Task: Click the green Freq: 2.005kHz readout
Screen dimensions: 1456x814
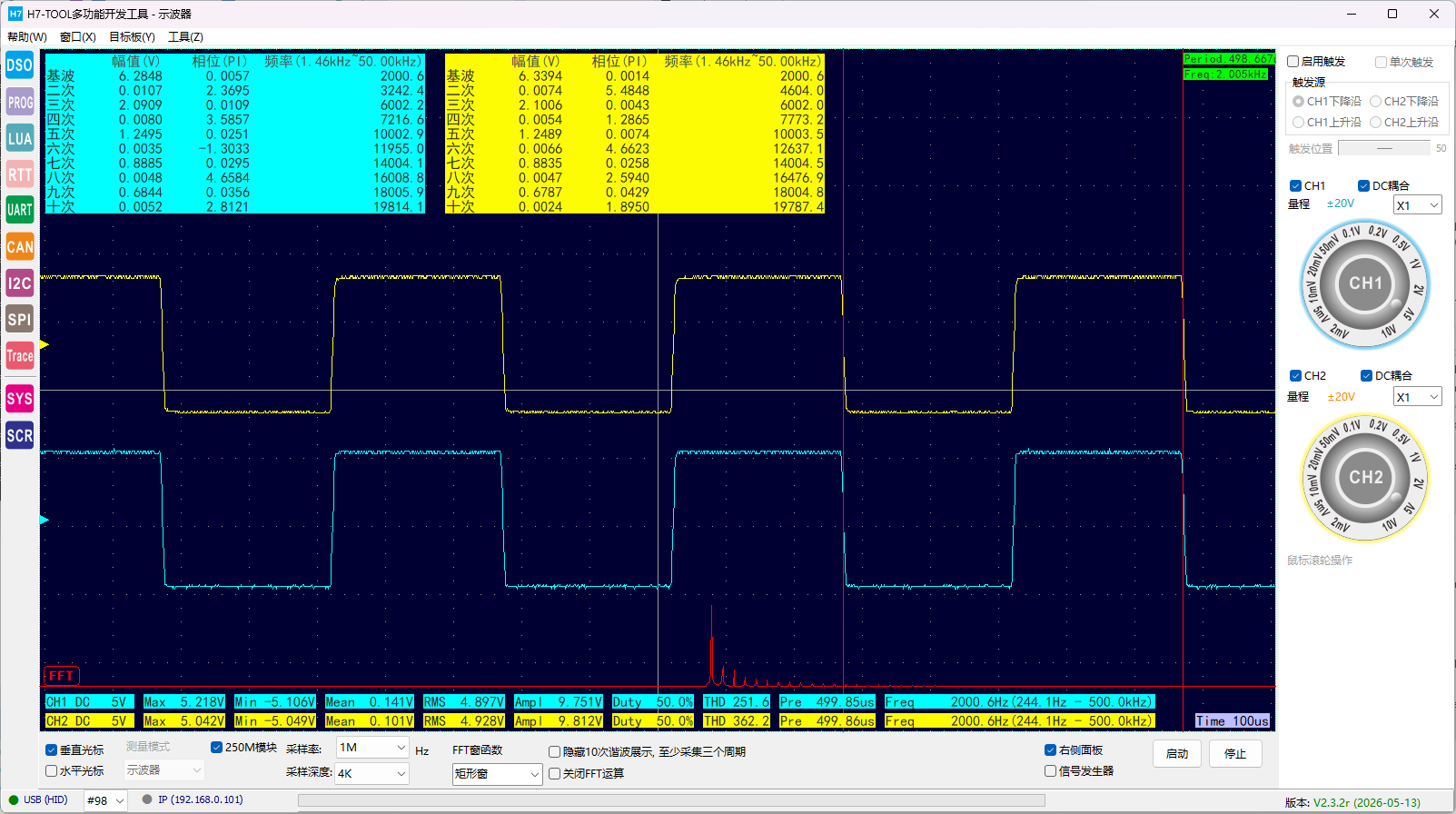Action: tap(1225, 74)
